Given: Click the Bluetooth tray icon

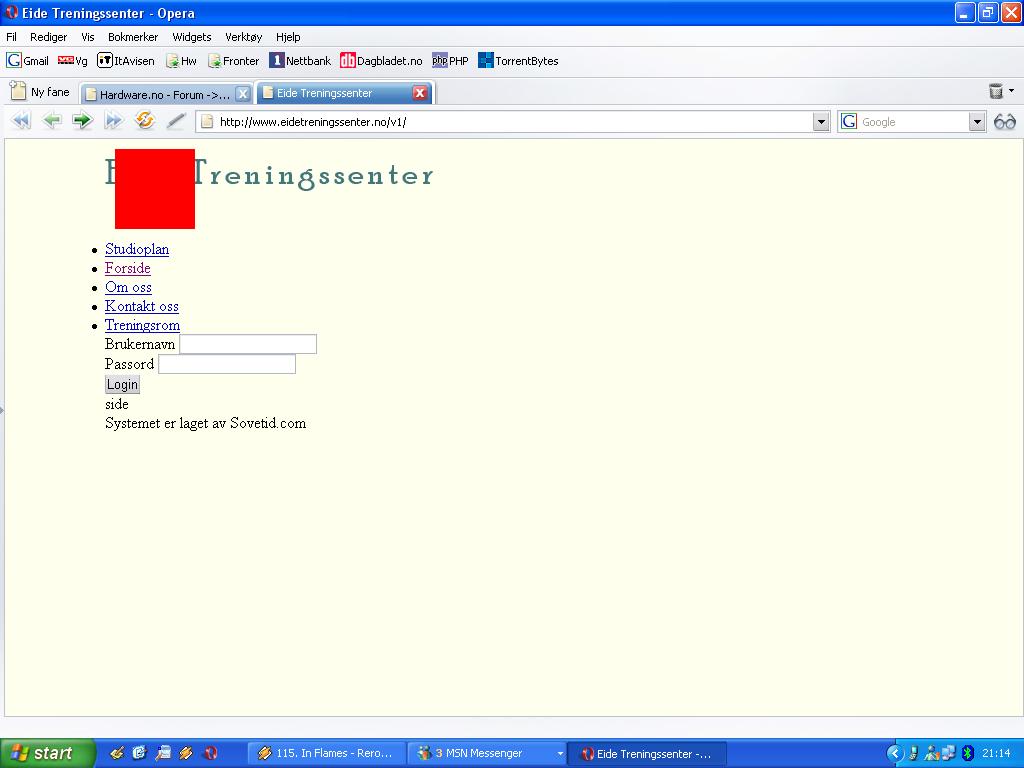Looking at the screenshot, I should [x=968, y=754].
